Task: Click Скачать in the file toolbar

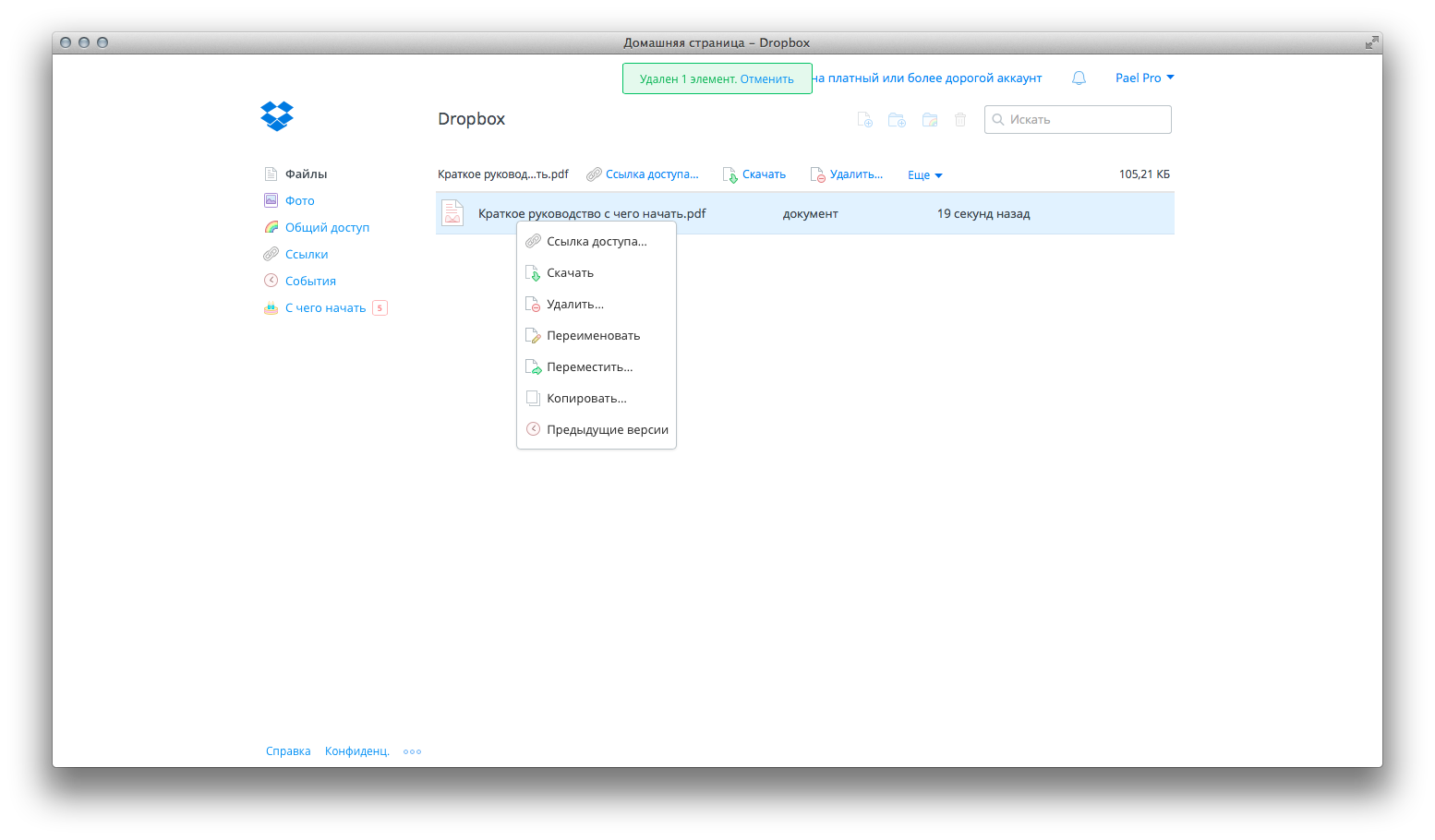Action: tap(763, 174)
